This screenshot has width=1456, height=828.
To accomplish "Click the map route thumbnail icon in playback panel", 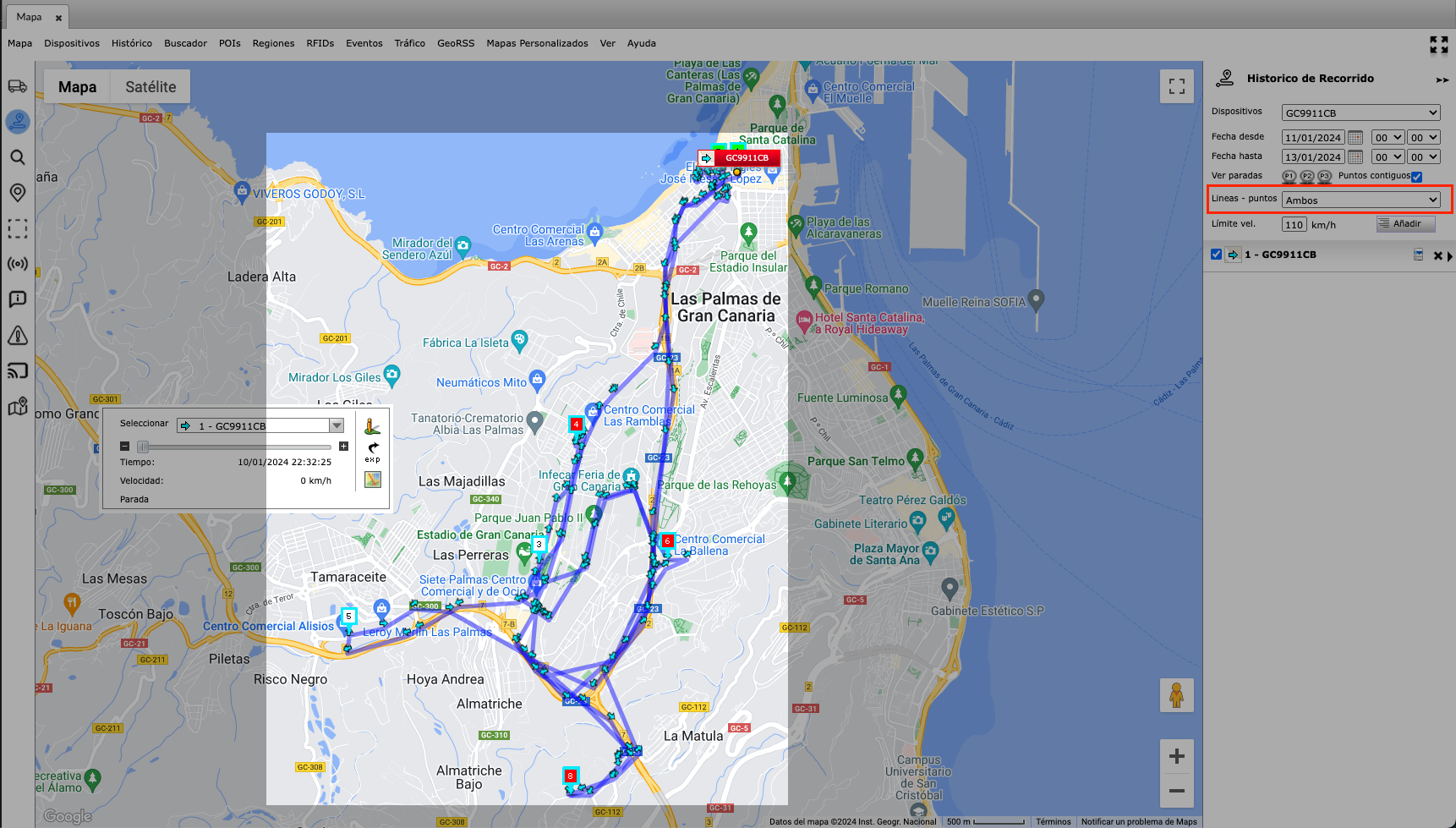I will [373, 480].
